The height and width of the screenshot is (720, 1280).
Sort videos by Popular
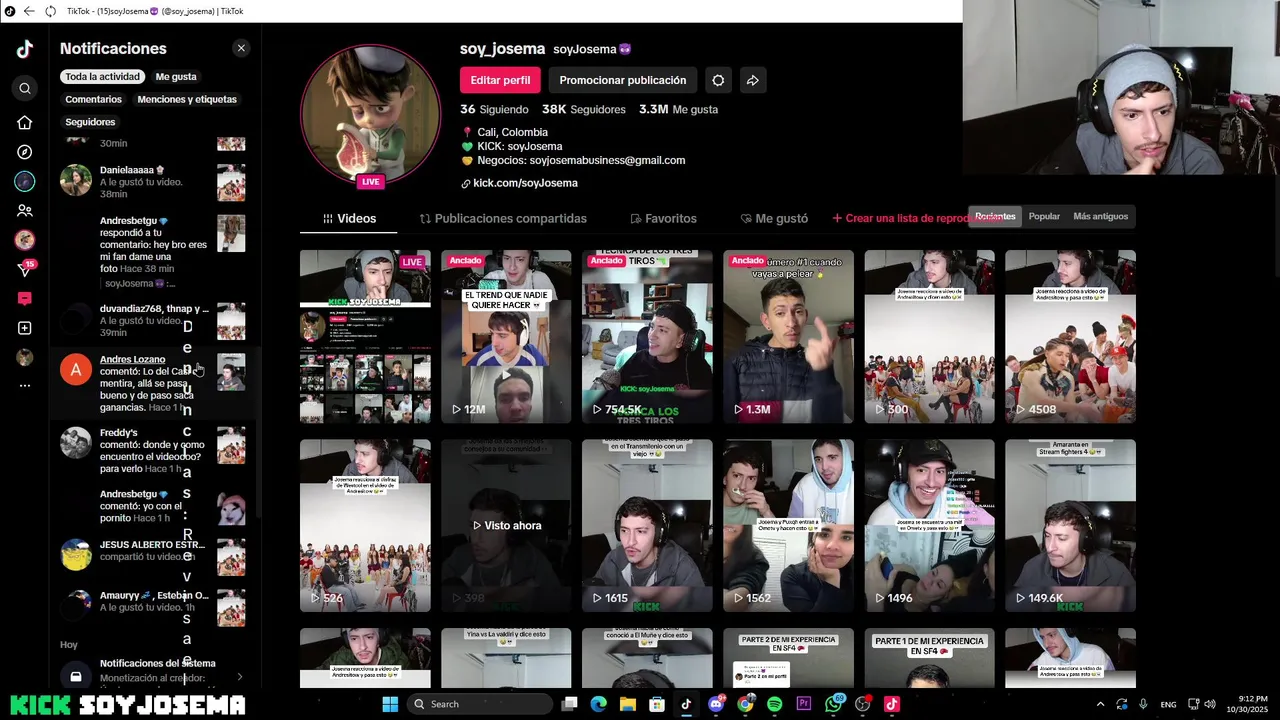[1044, 216]
